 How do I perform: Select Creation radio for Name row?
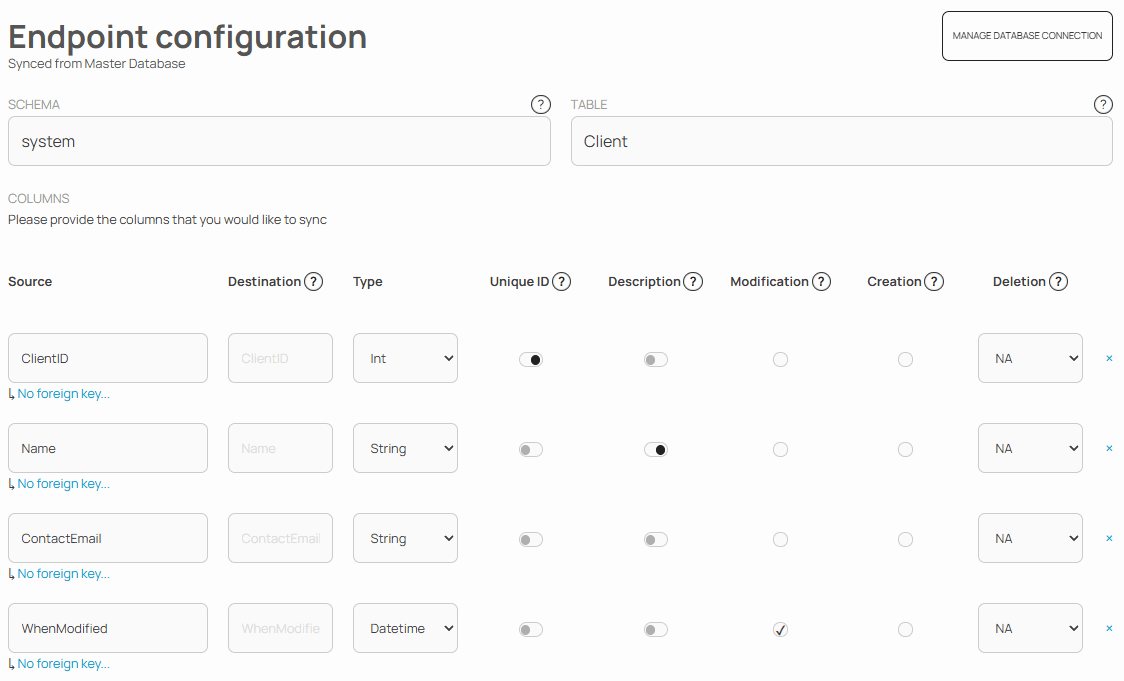click(905, 449)
